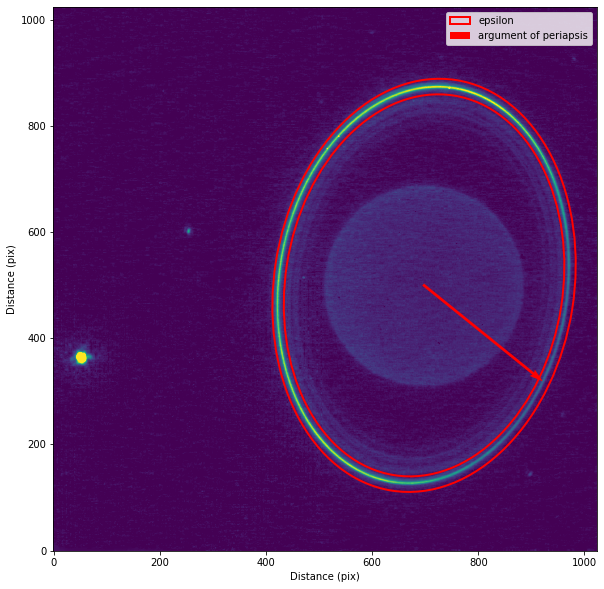The image size is (604, 589).
Task: Click x-axis tick label 1000
Action: pyautogui.click(x=584, y=562)
